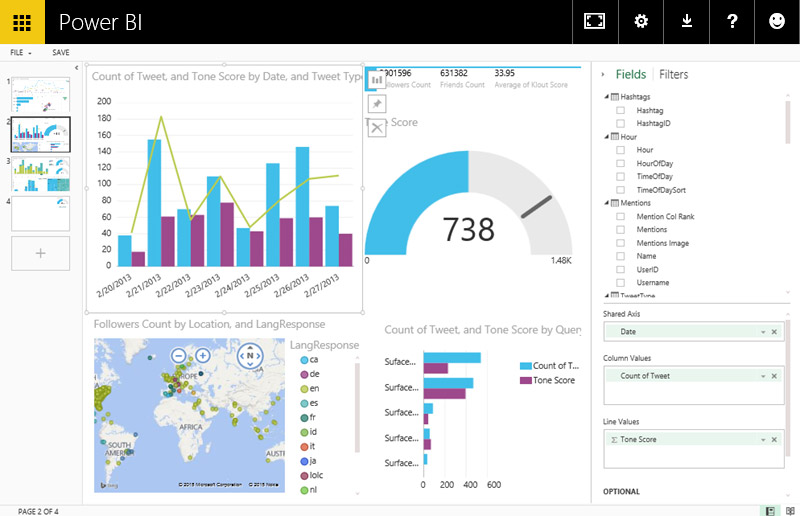
Task: Click SAVE in the menu bar
Action: pyautogui.click(x=61, y=53)
